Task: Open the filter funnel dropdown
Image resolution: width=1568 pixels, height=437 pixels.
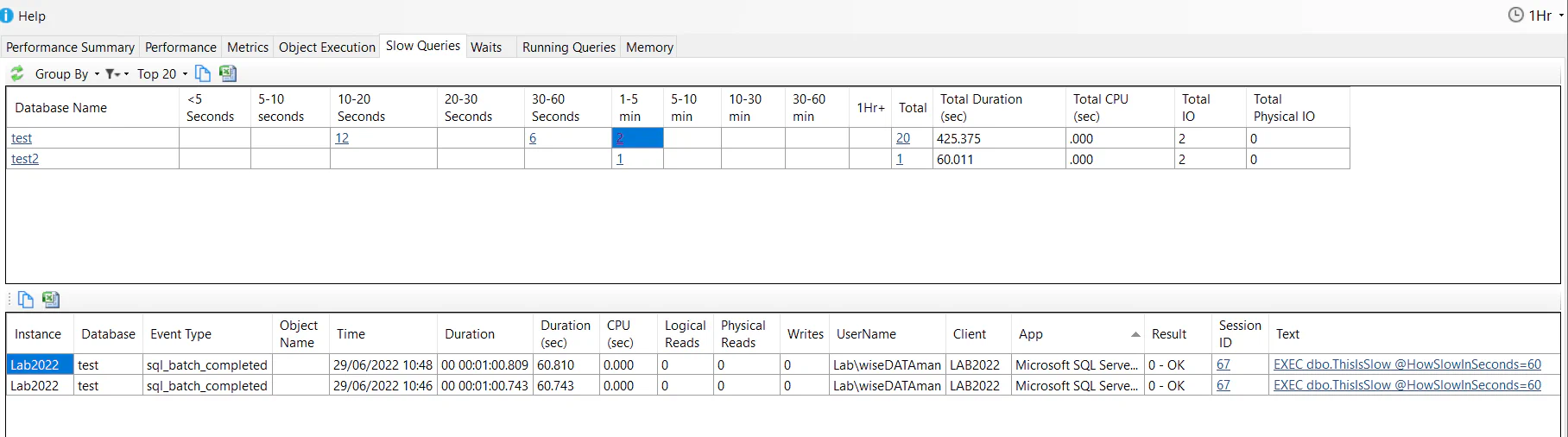Action: 117,74
